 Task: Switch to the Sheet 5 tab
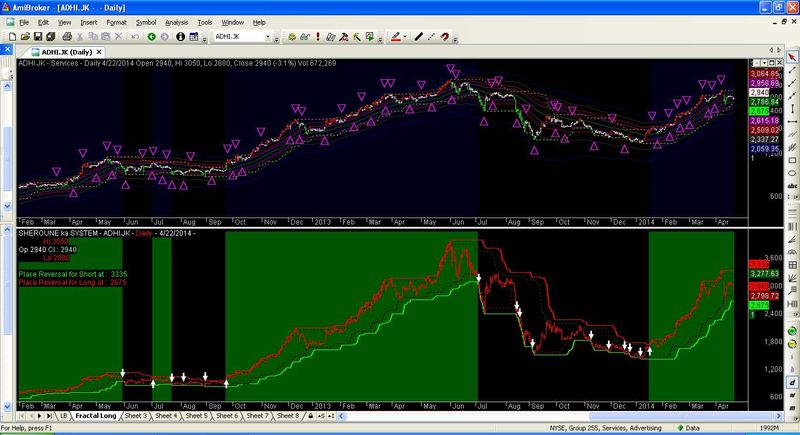pyautogui.click(x=196, y=416)
